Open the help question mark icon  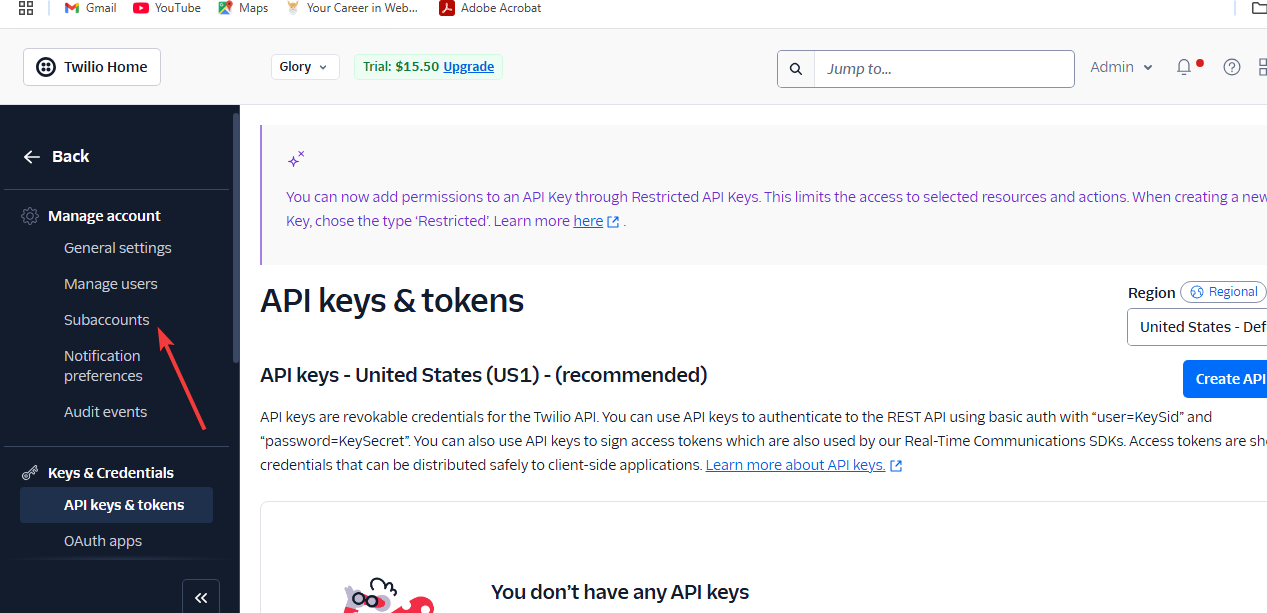[1232, 67]
